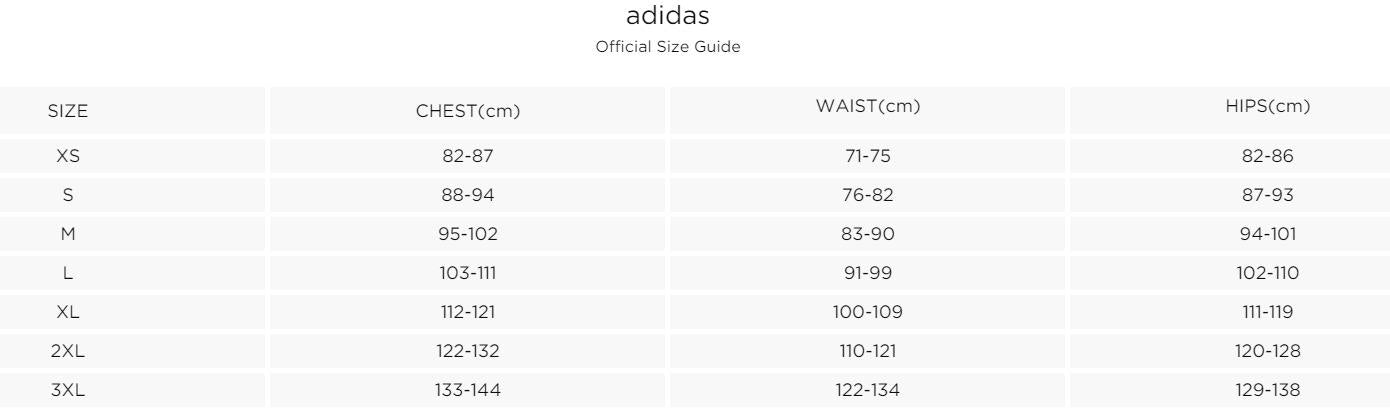Click the WAIST(cm) column header

tap(868, 107)
